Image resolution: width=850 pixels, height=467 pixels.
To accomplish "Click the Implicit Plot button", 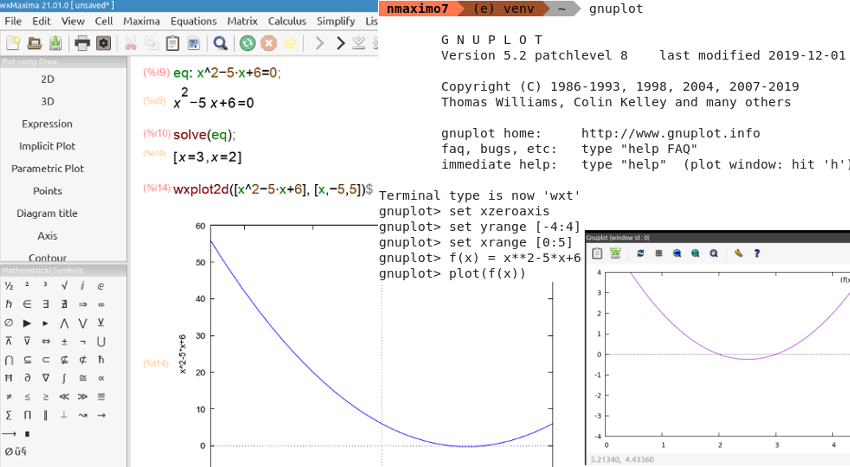I will pos(48,146).
